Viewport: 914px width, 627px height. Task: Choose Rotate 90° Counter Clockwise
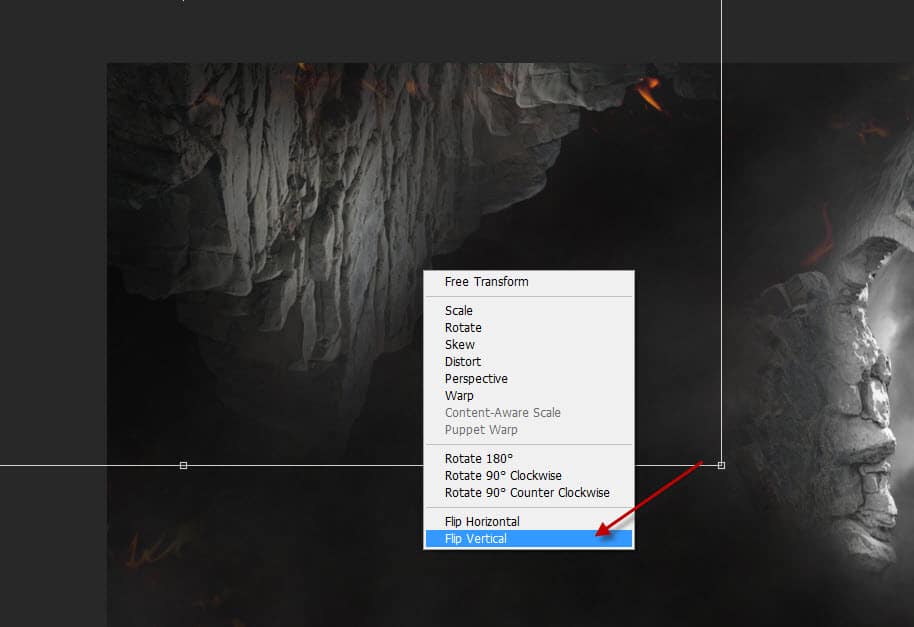point(527,493)
